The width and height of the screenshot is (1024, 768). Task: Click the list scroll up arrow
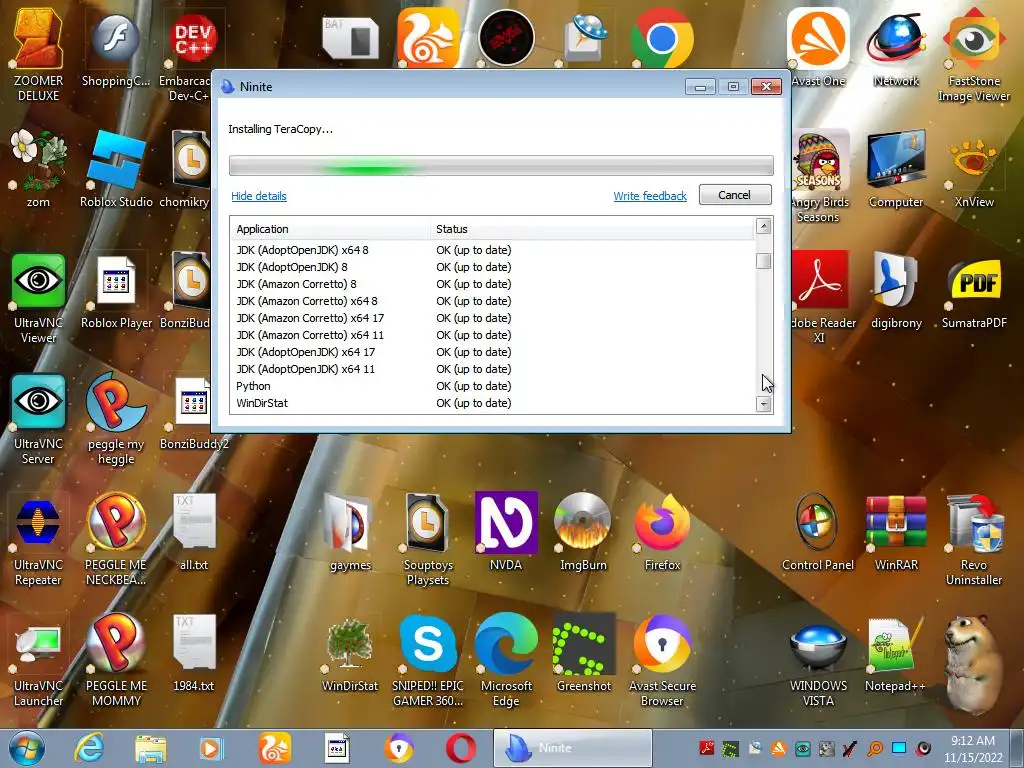[x=763, y=227]
